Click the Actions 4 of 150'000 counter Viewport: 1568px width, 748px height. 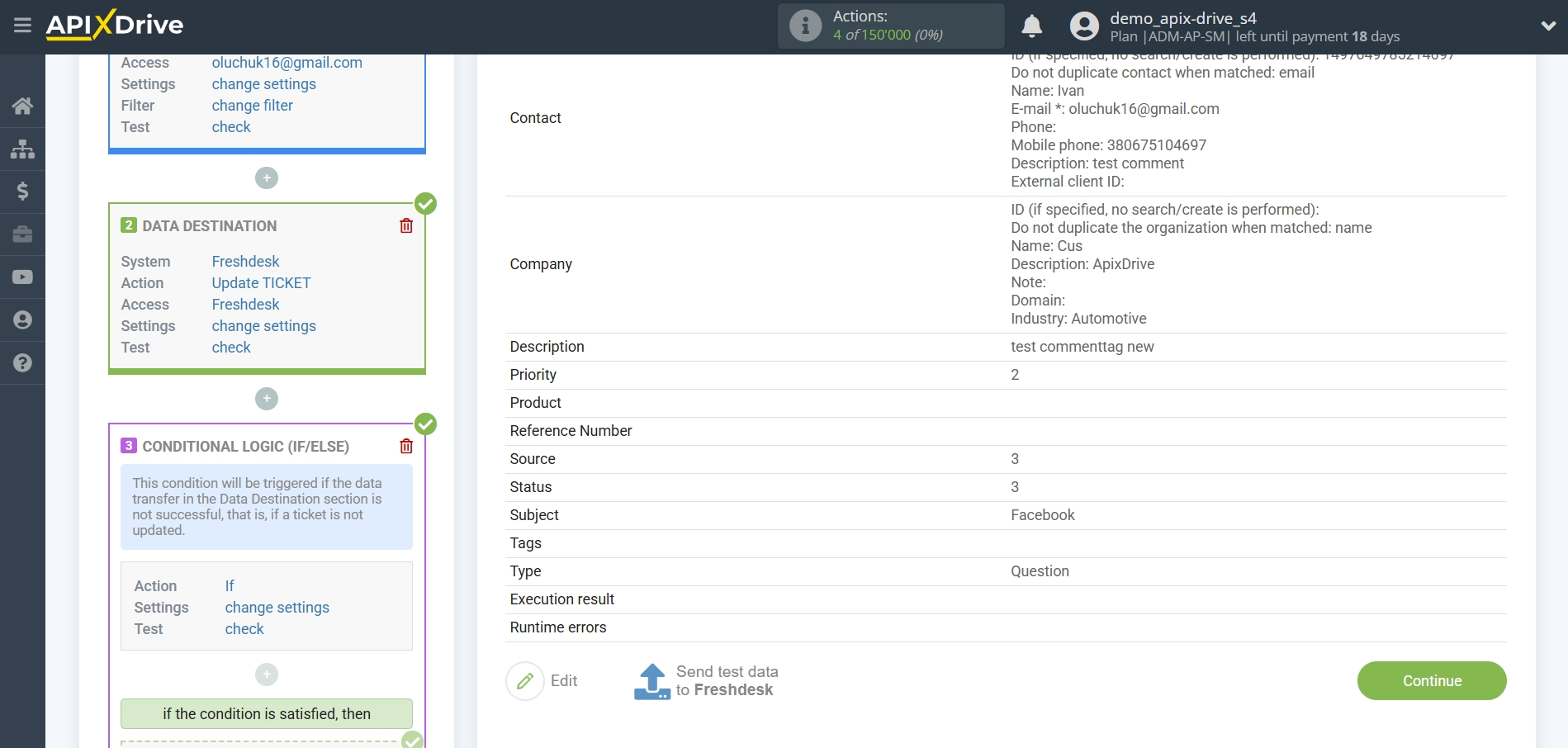(888, 35)
